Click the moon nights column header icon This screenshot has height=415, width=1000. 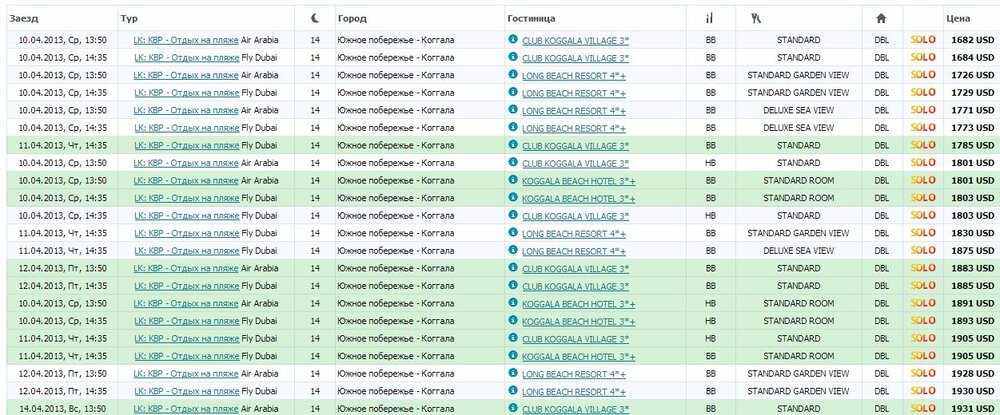(315, 18)
